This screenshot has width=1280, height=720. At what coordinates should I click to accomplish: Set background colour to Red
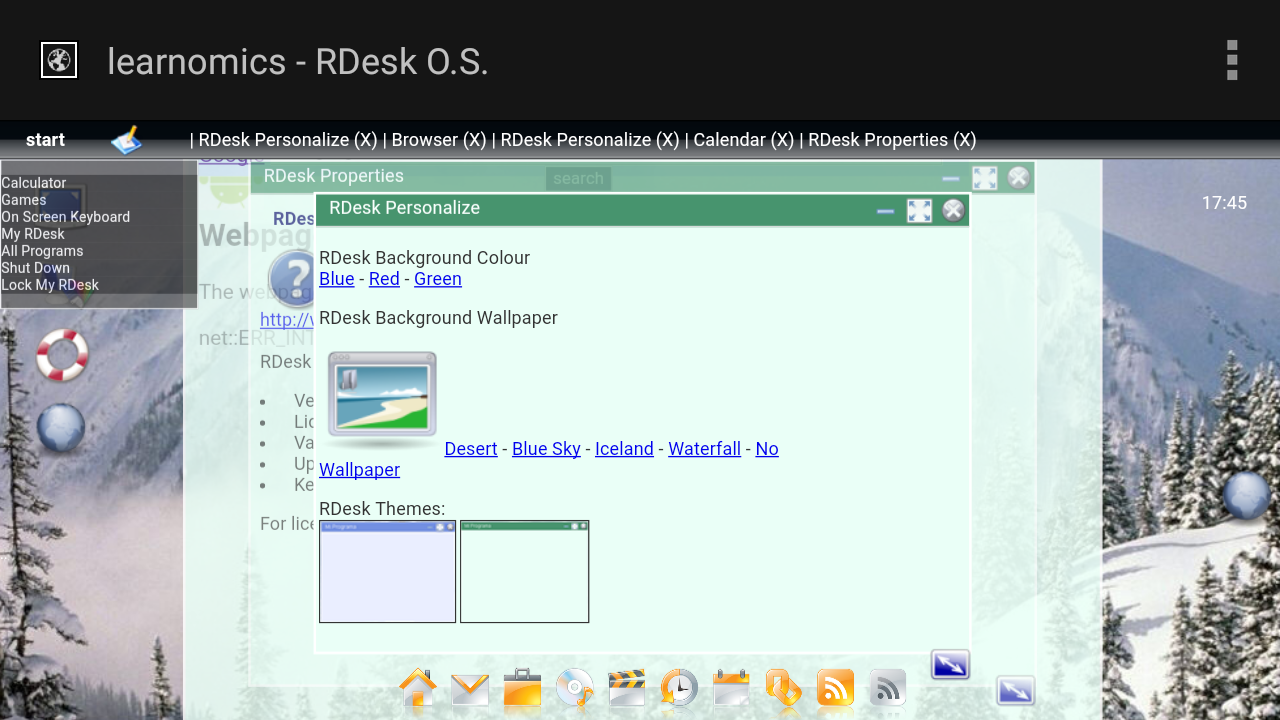[384, 279]
